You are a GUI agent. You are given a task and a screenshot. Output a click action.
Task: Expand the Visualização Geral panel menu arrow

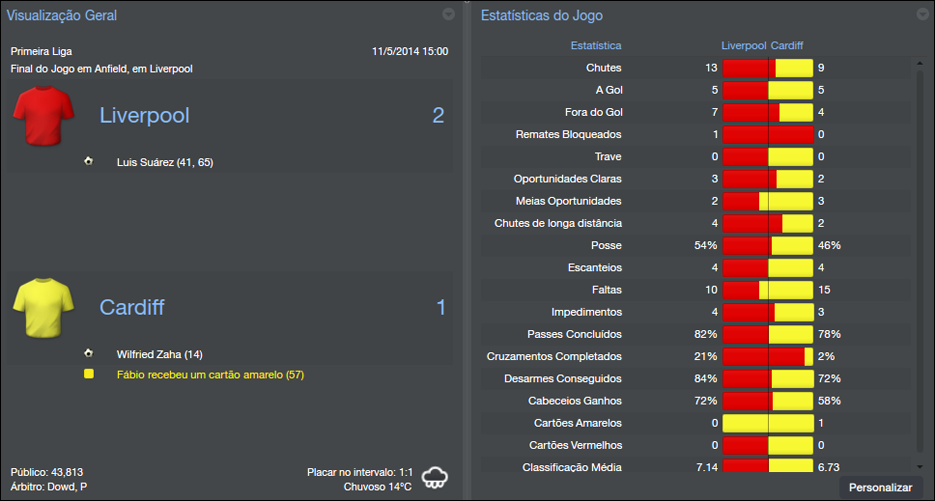[x=449, y=15]
